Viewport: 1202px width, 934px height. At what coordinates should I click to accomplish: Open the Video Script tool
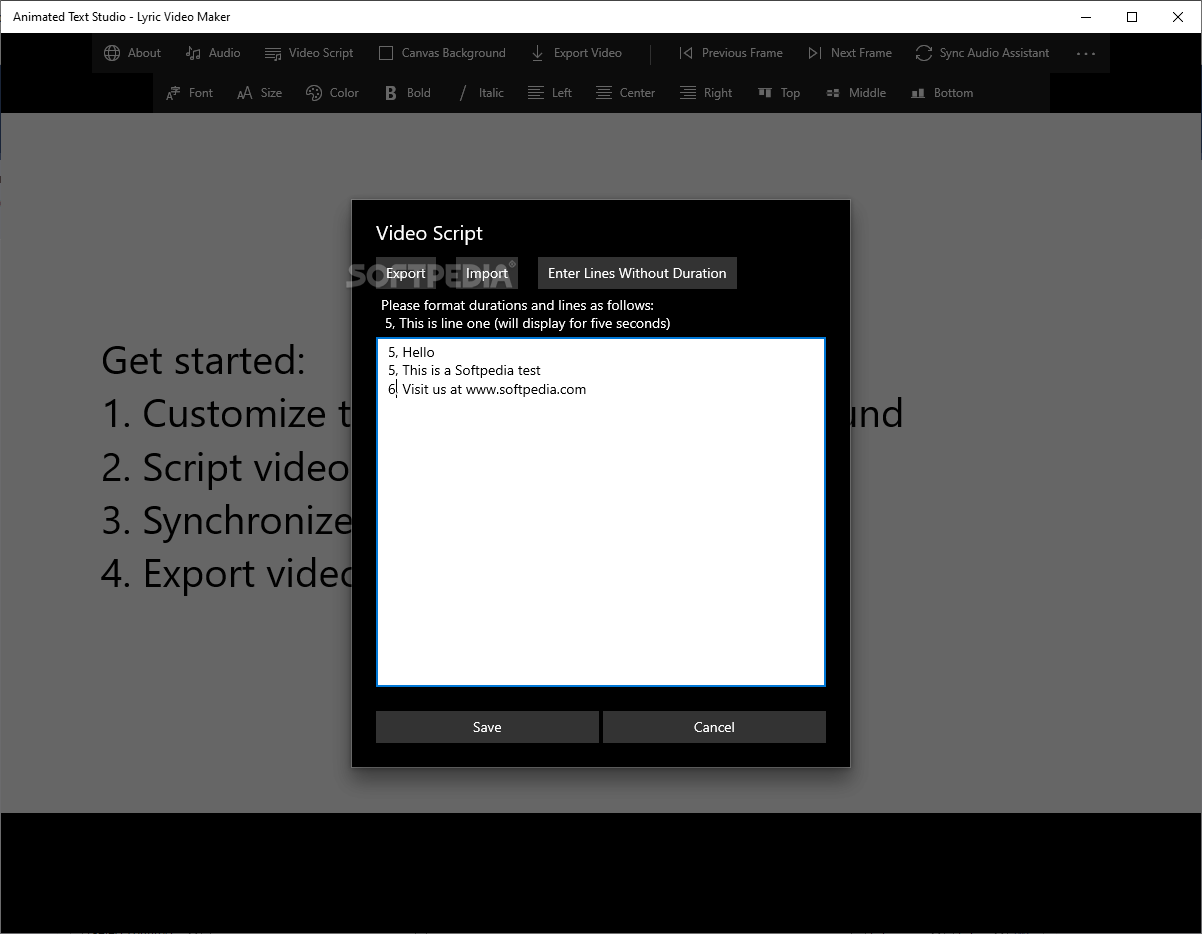(x=308, y=52)
